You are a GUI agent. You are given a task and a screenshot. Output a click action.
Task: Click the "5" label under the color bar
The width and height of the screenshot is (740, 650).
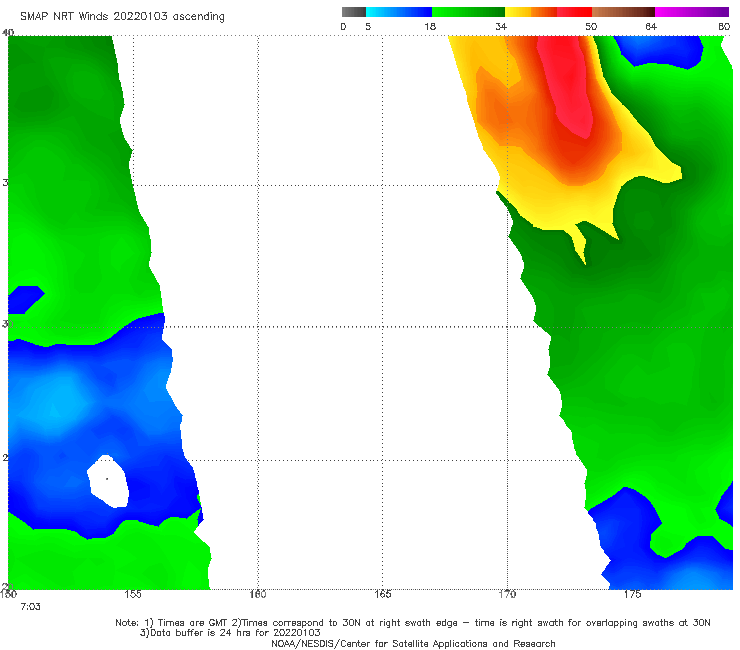(x=368, y=26)
